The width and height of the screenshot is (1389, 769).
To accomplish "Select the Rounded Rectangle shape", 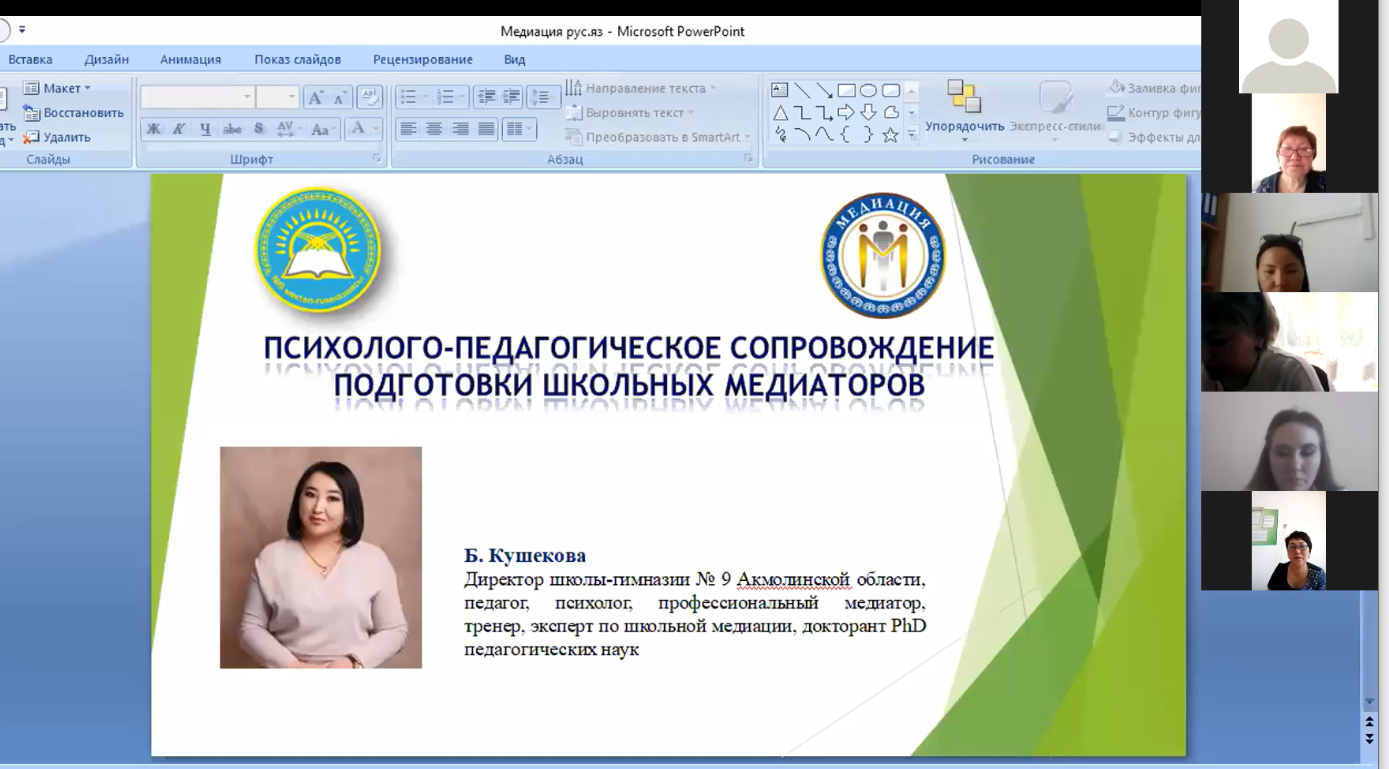I will [x=890, y=90].
